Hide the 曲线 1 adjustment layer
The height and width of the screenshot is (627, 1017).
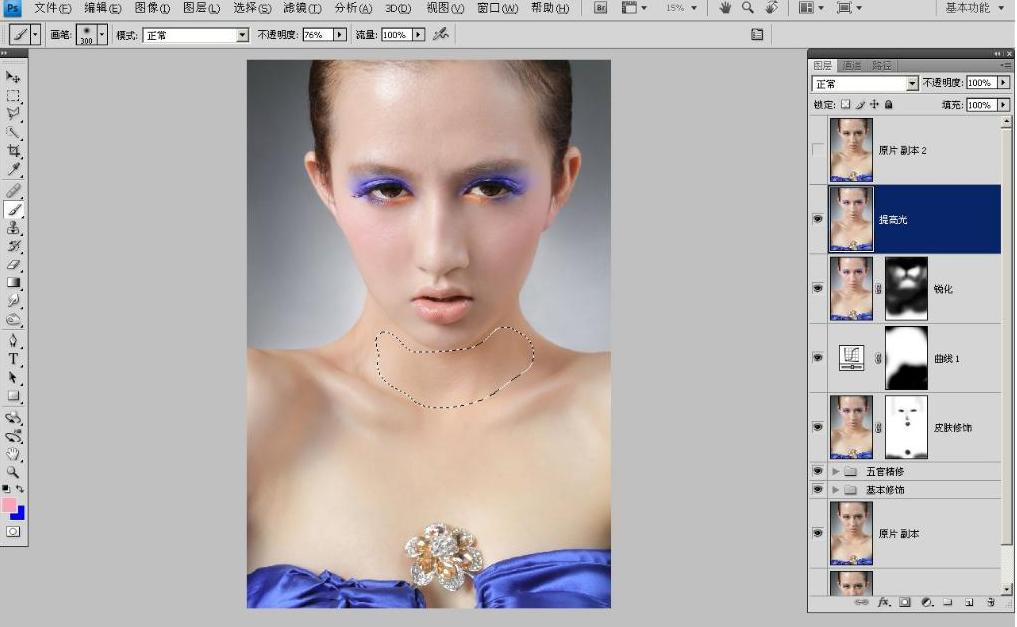tap(818, 358)
